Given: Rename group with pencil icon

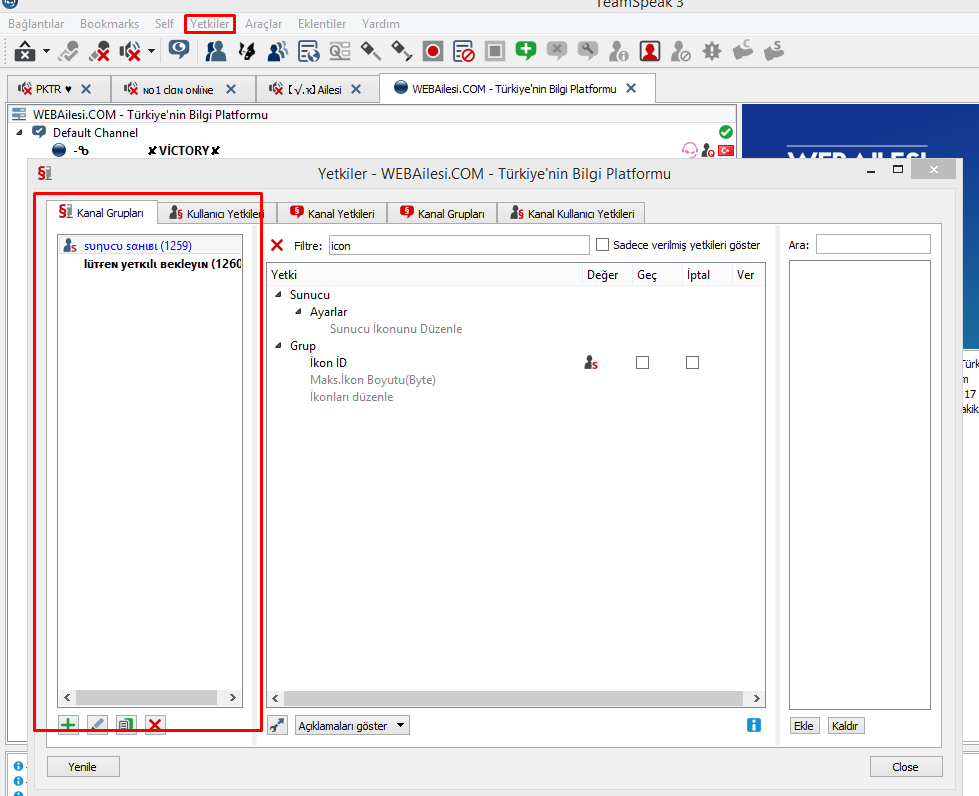Looking at the screenshot, I should click(97, 725).
